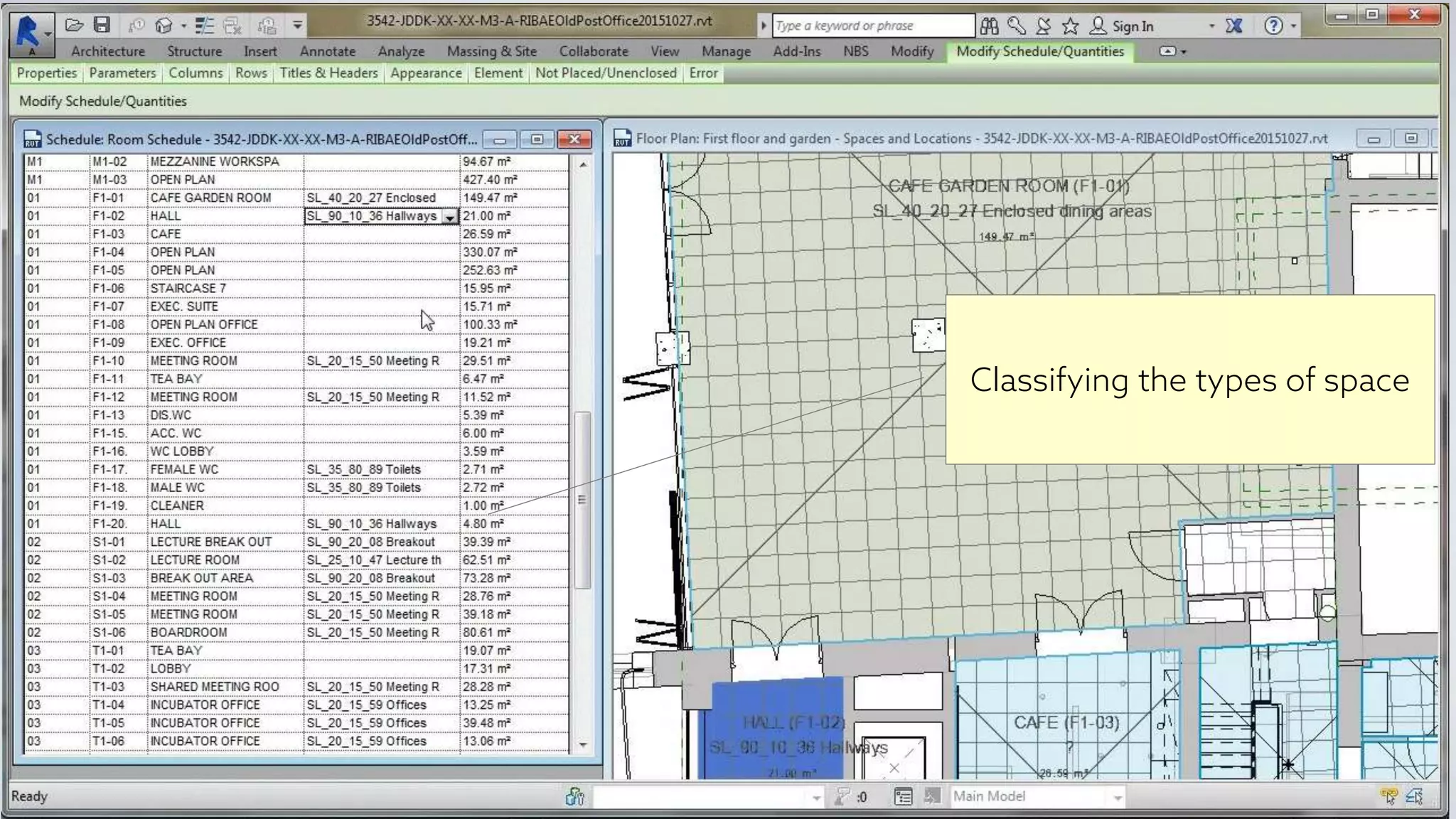Image resolution: width=1456 pixels, height=819 pixels.
Task: Click the Appearance panel label
Action: tap(426, 73)
